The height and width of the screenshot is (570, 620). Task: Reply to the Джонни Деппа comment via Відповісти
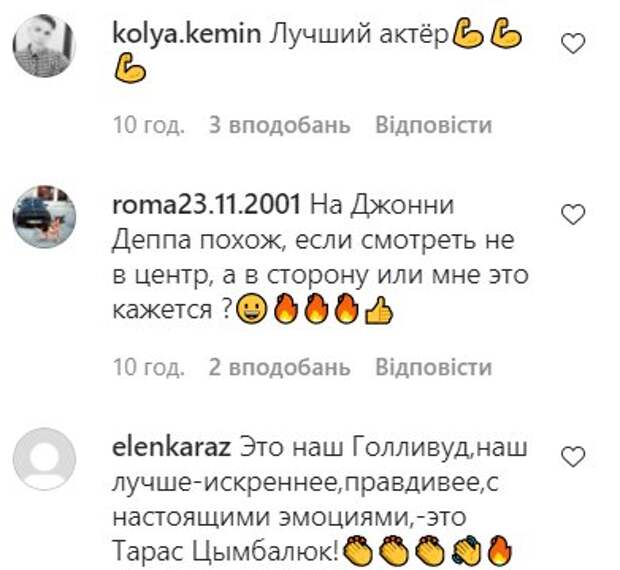point(434,367)
